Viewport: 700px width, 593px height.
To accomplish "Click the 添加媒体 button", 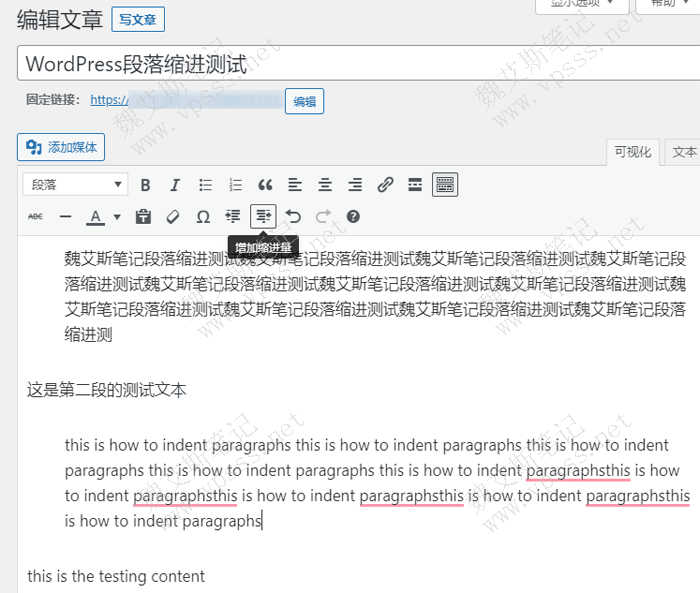I will (x=61, y=147).
